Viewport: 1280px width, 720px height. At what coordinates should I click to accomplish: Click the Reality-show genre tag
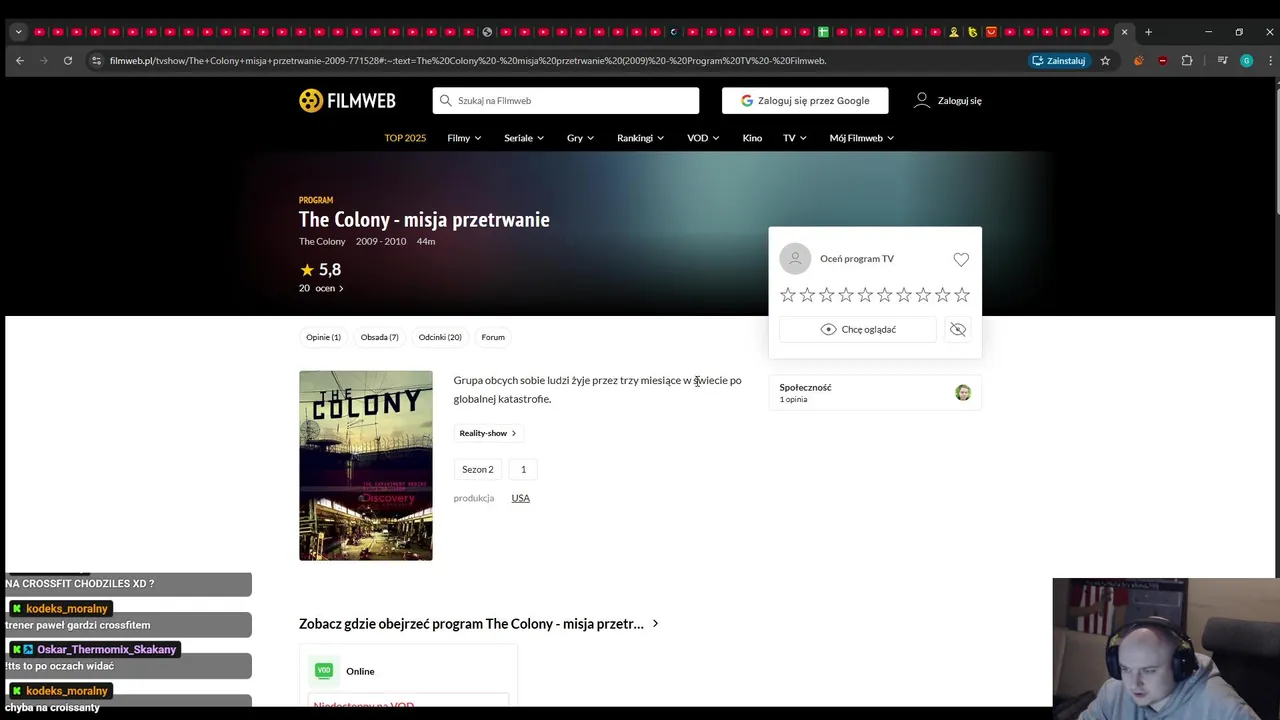tap(487, 433)
